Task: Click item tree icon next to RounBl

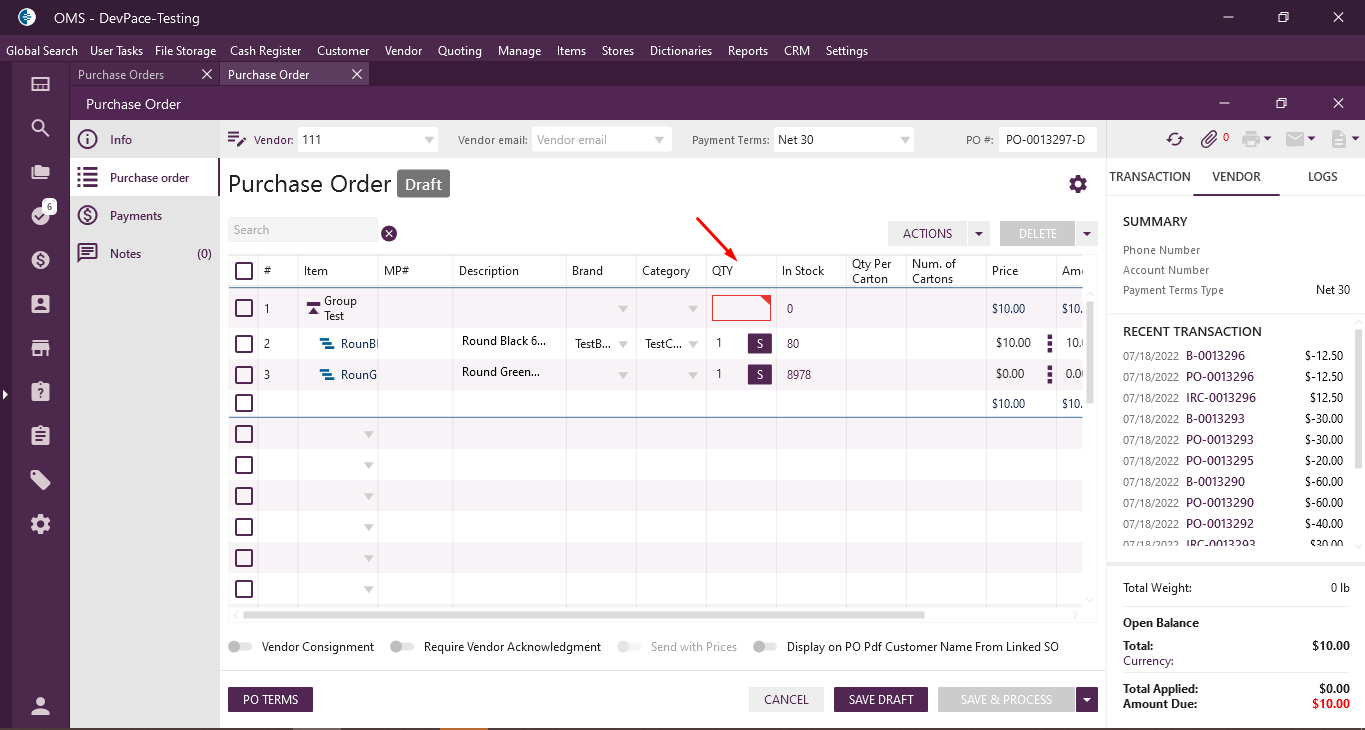Action: pos(327,344)
